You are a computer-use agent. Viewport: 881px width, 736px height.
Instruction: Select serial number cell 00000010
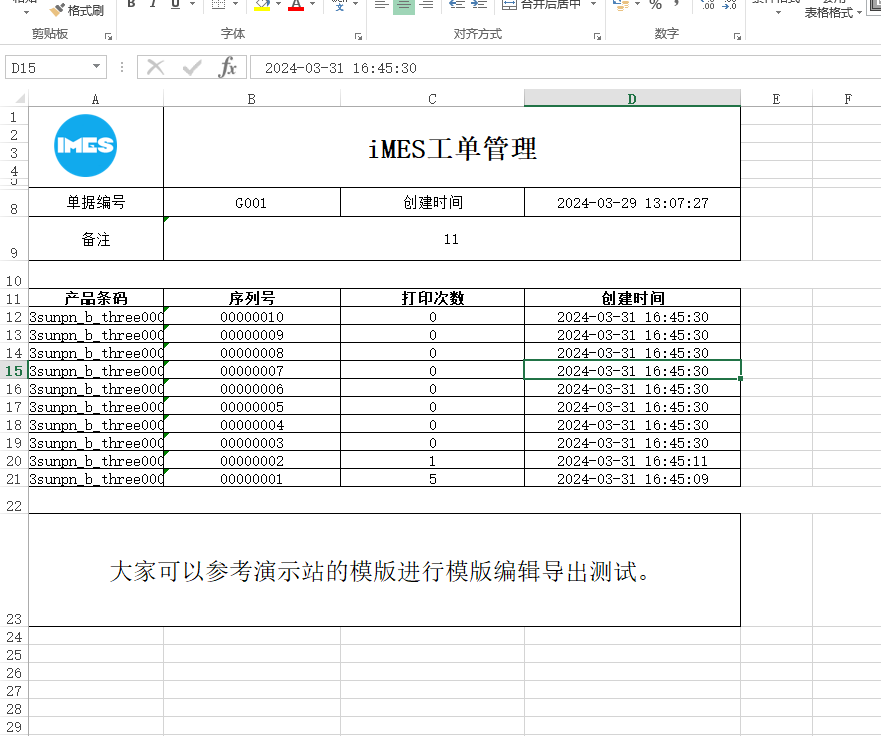pyautogui.click(x=252, y=317)
